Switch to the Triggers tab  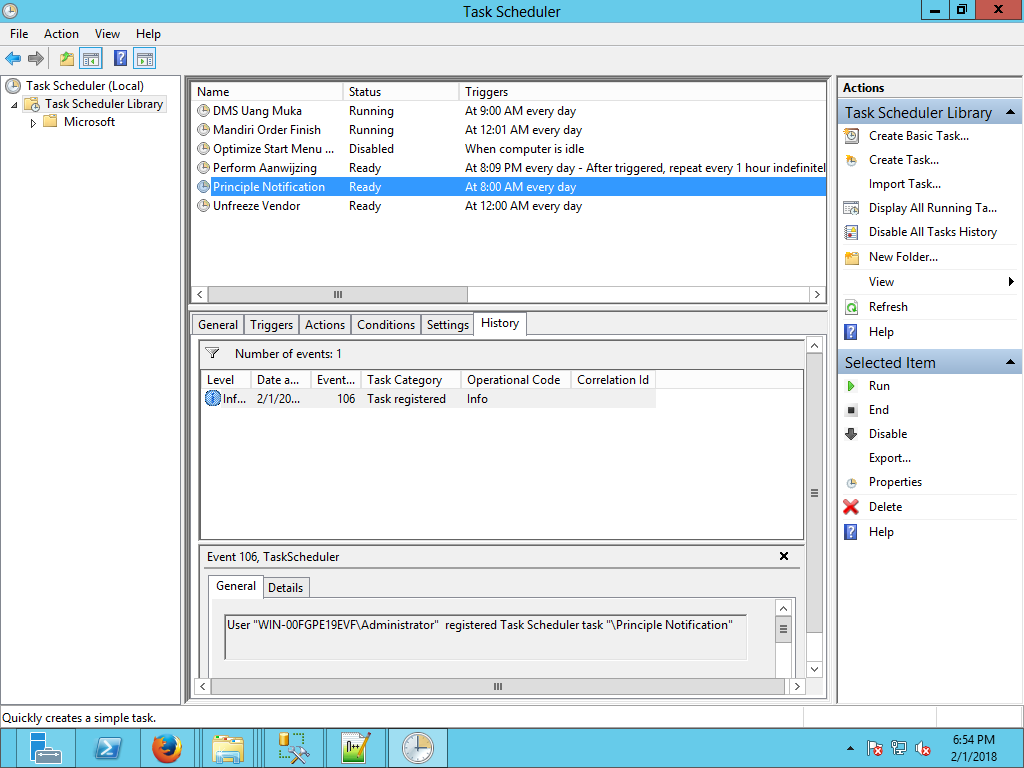tap(271, 325)
